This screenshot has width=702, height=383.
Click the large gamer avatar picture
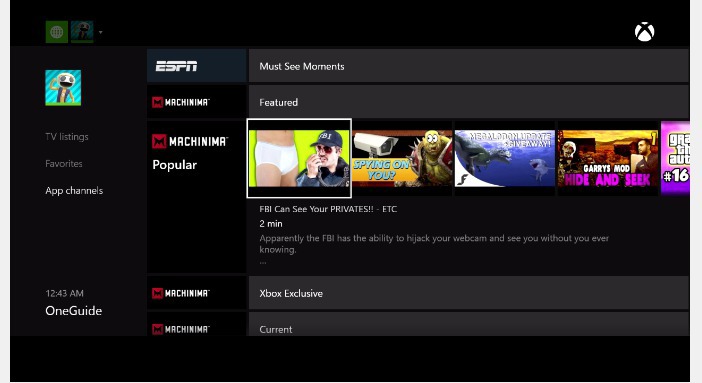(63, 88)
